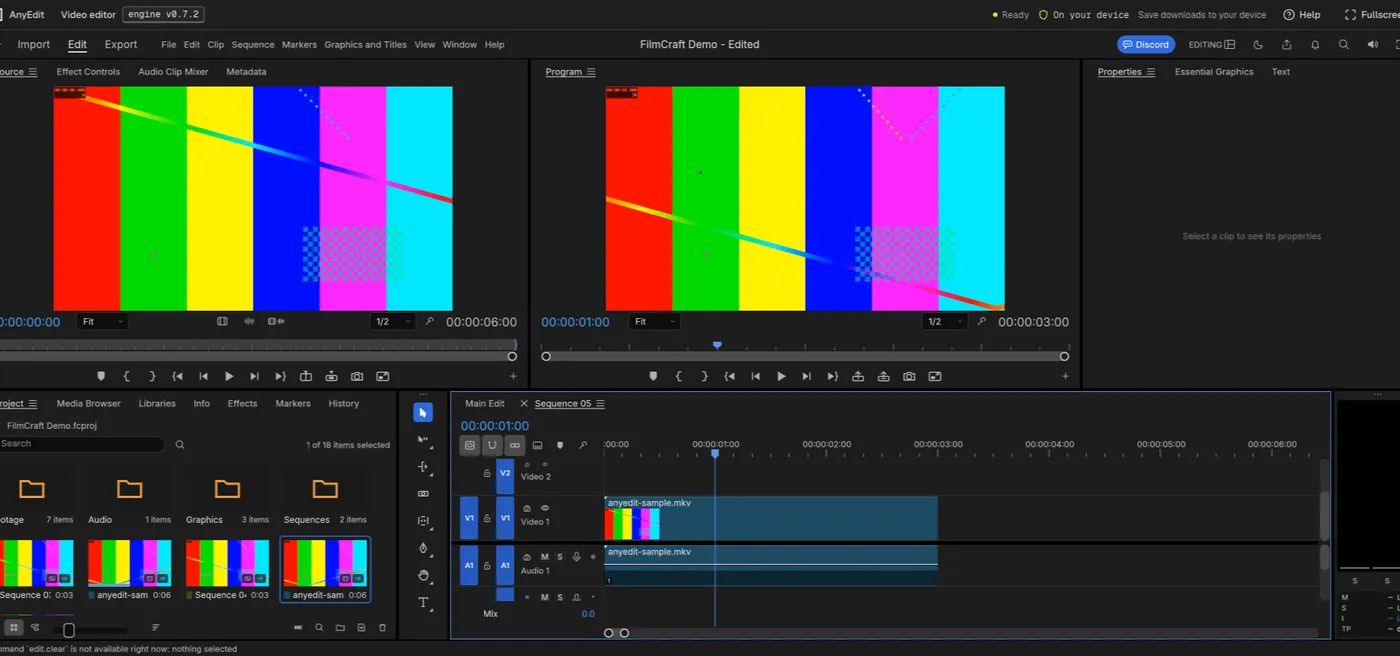
Task: Open timeline display settings wrench
Action: [583, 445]
